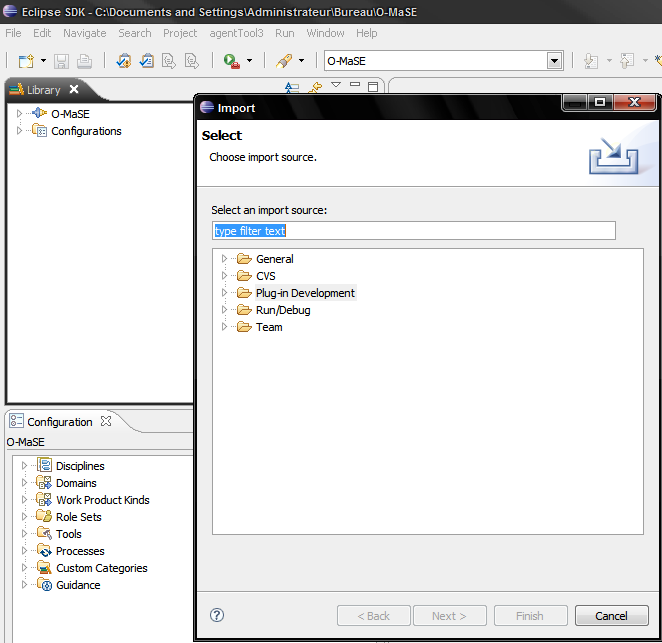
Task: Select the General import source folder
Action: click(274, 259)
